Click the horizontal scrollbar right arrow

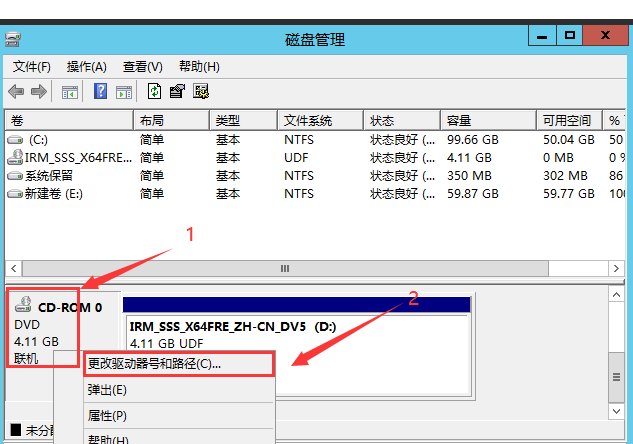[616, 269]
